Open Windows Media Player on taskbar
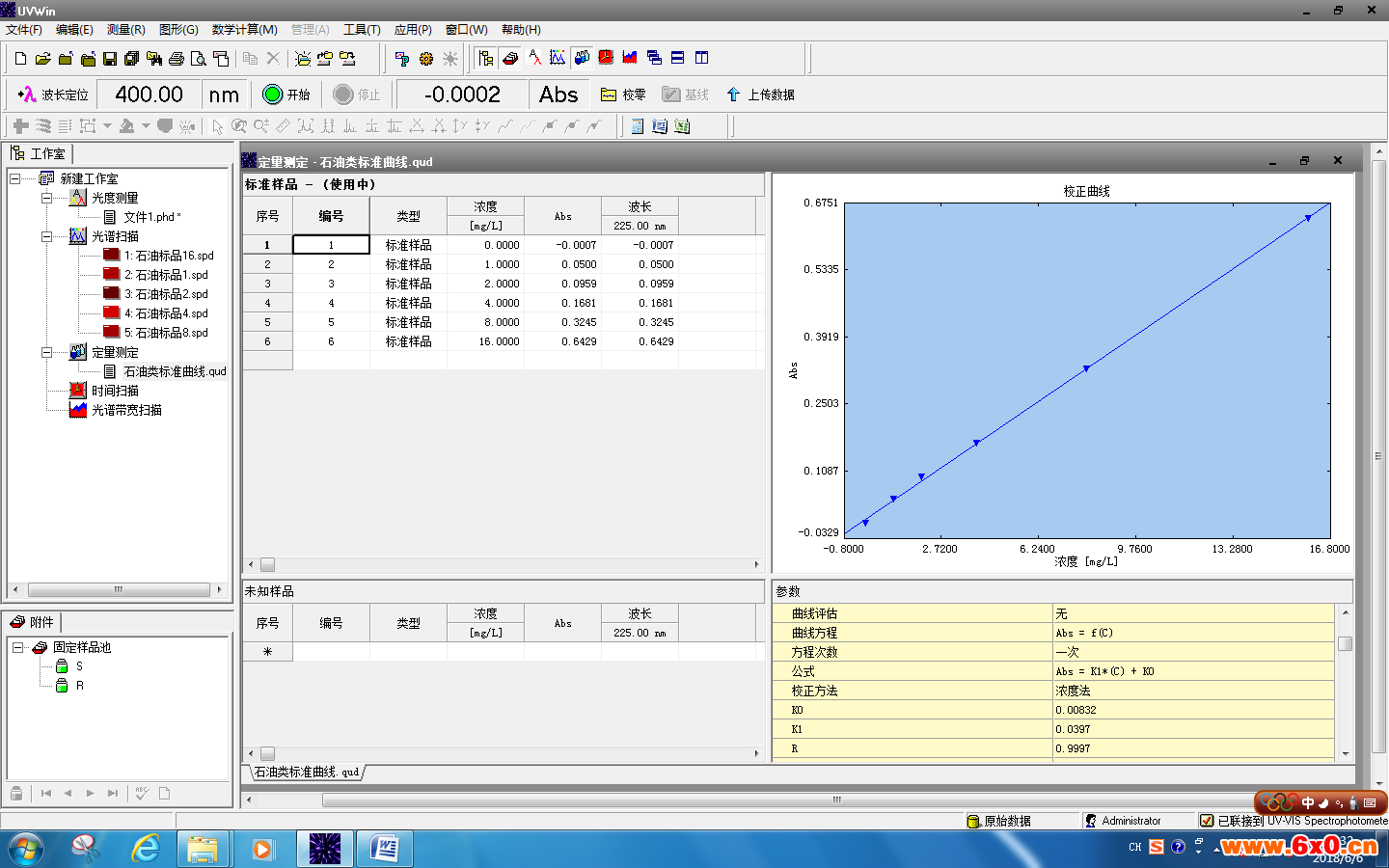Viewport: 1389px width, 868px height. tap(262, 849)
